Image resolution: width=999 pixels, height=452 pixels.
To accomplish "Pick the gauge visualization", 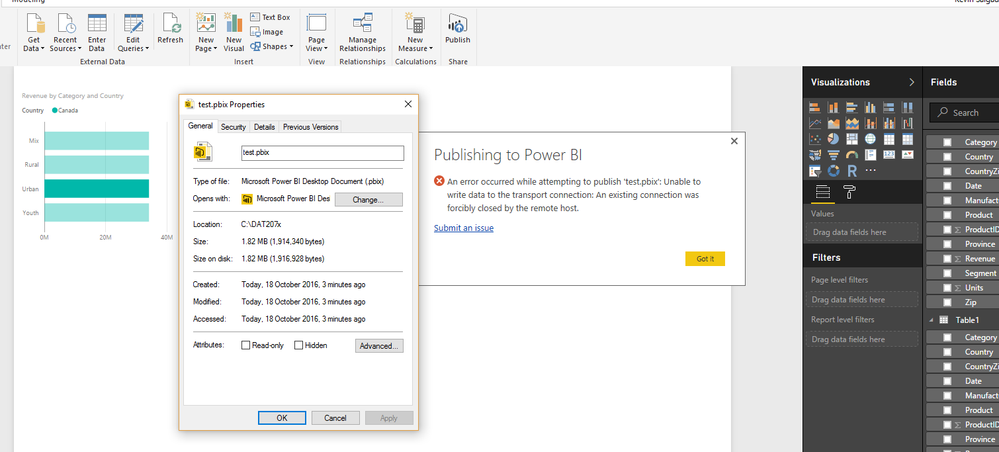I will (852, 155).
